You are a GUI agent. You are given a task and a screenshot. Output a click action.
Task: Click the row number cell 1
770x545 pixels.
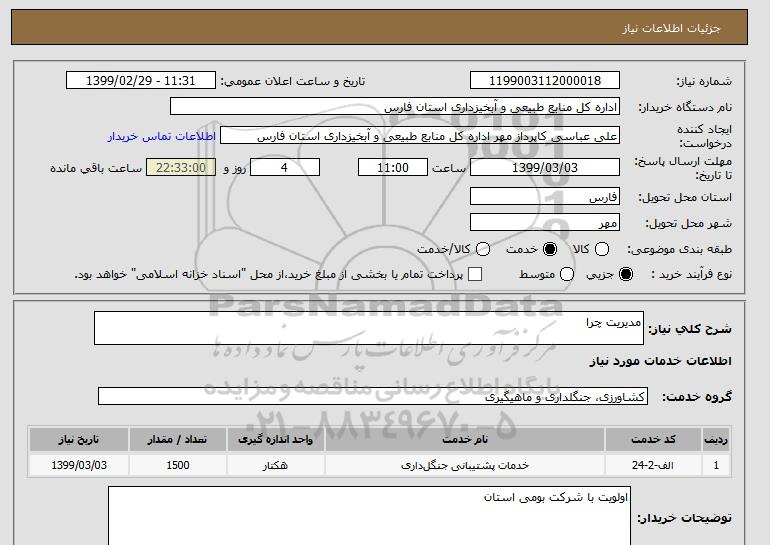716,465
